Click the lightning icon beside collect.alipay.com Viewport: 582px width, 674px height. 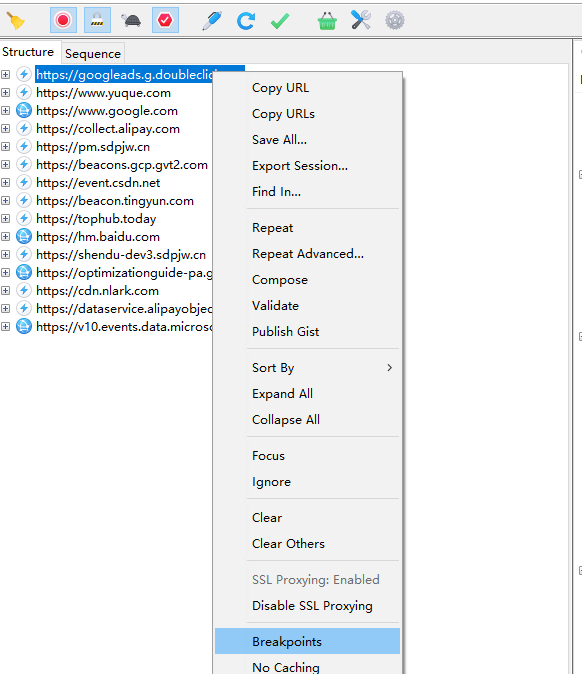(x=24, y=129)
